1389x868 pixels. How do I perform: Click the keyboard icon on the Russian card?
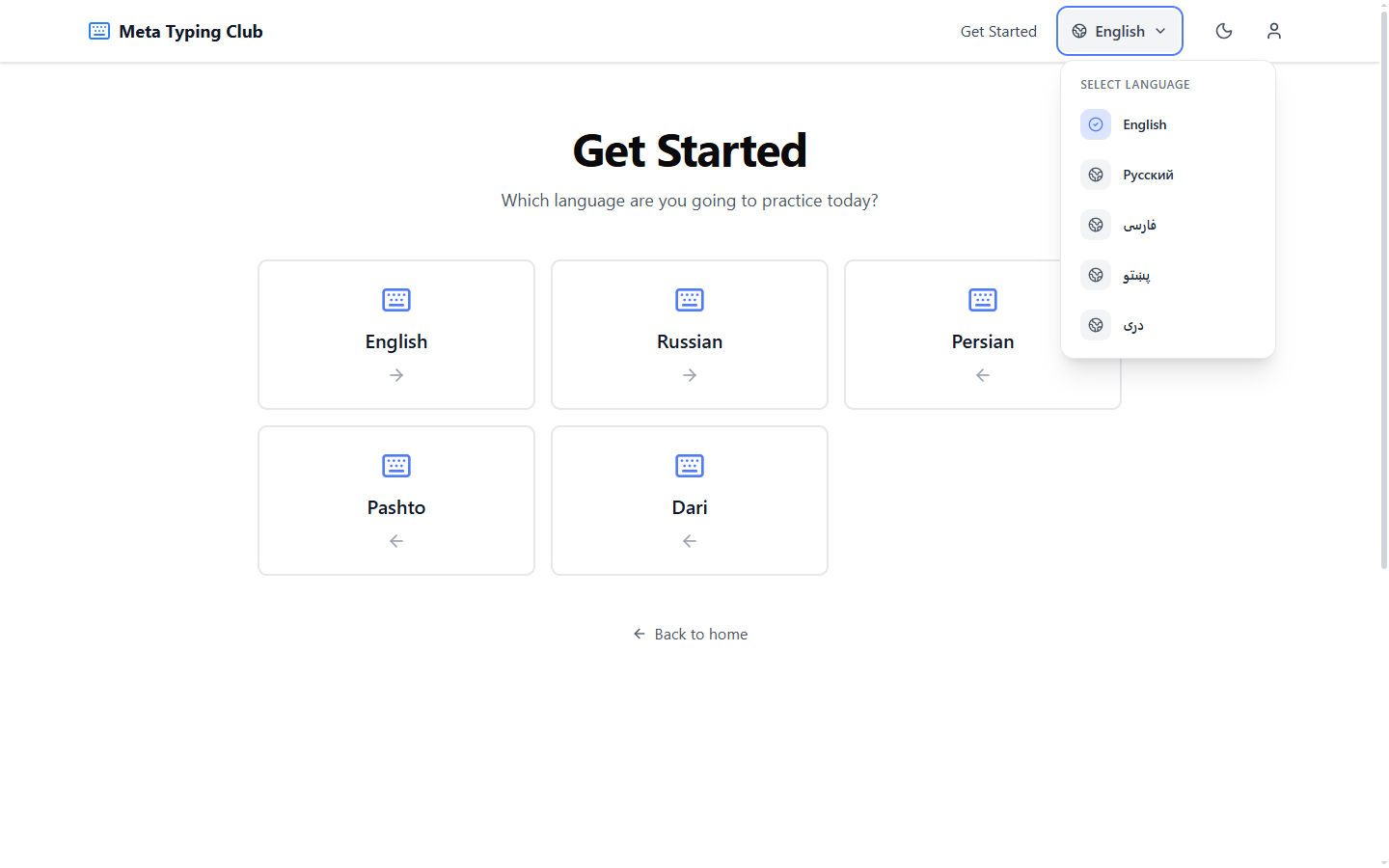pos(690,300)
